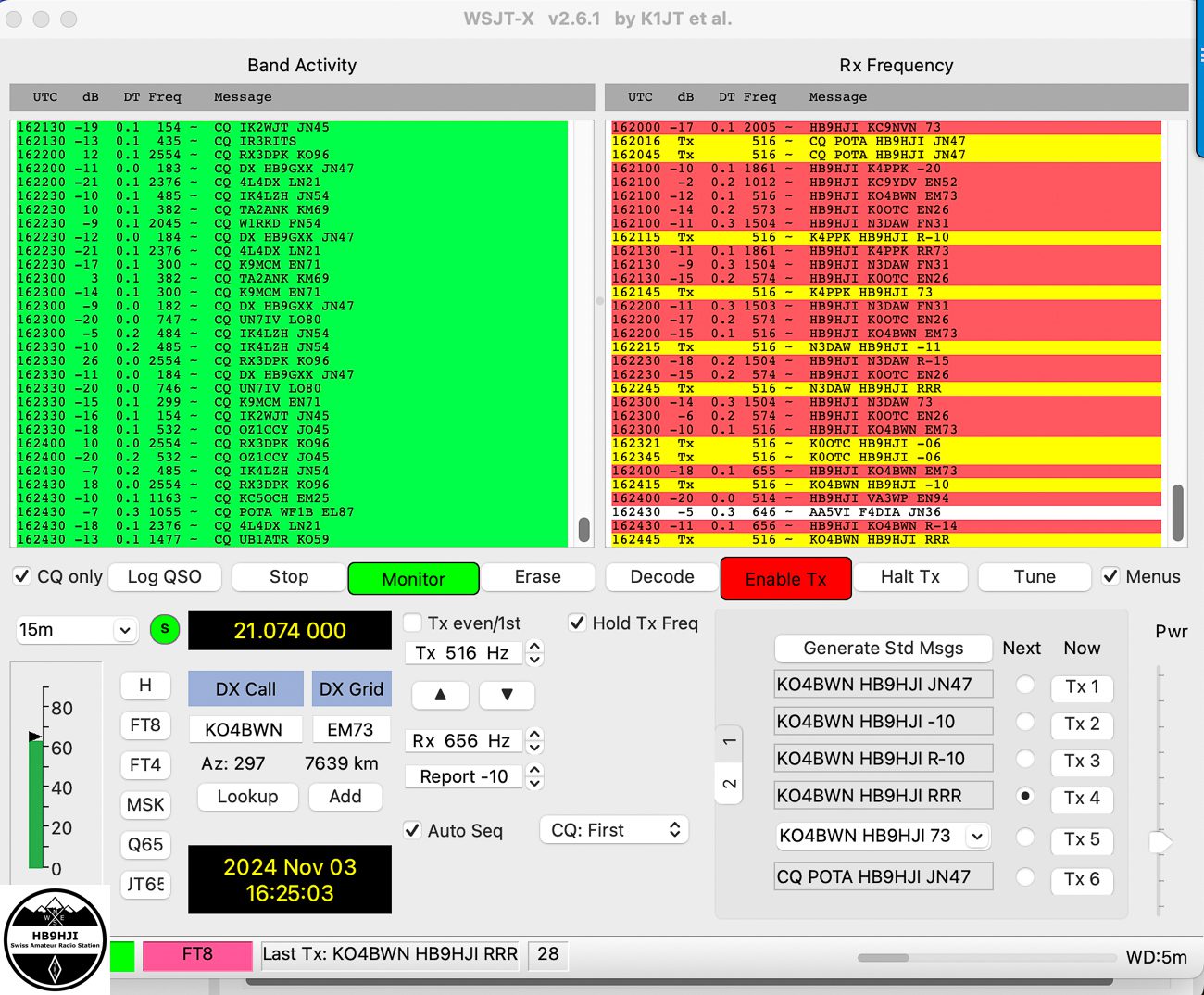Click Generate Std Msgs button
The height and width of the screenshot is (995, 1204).
(884, 648)
